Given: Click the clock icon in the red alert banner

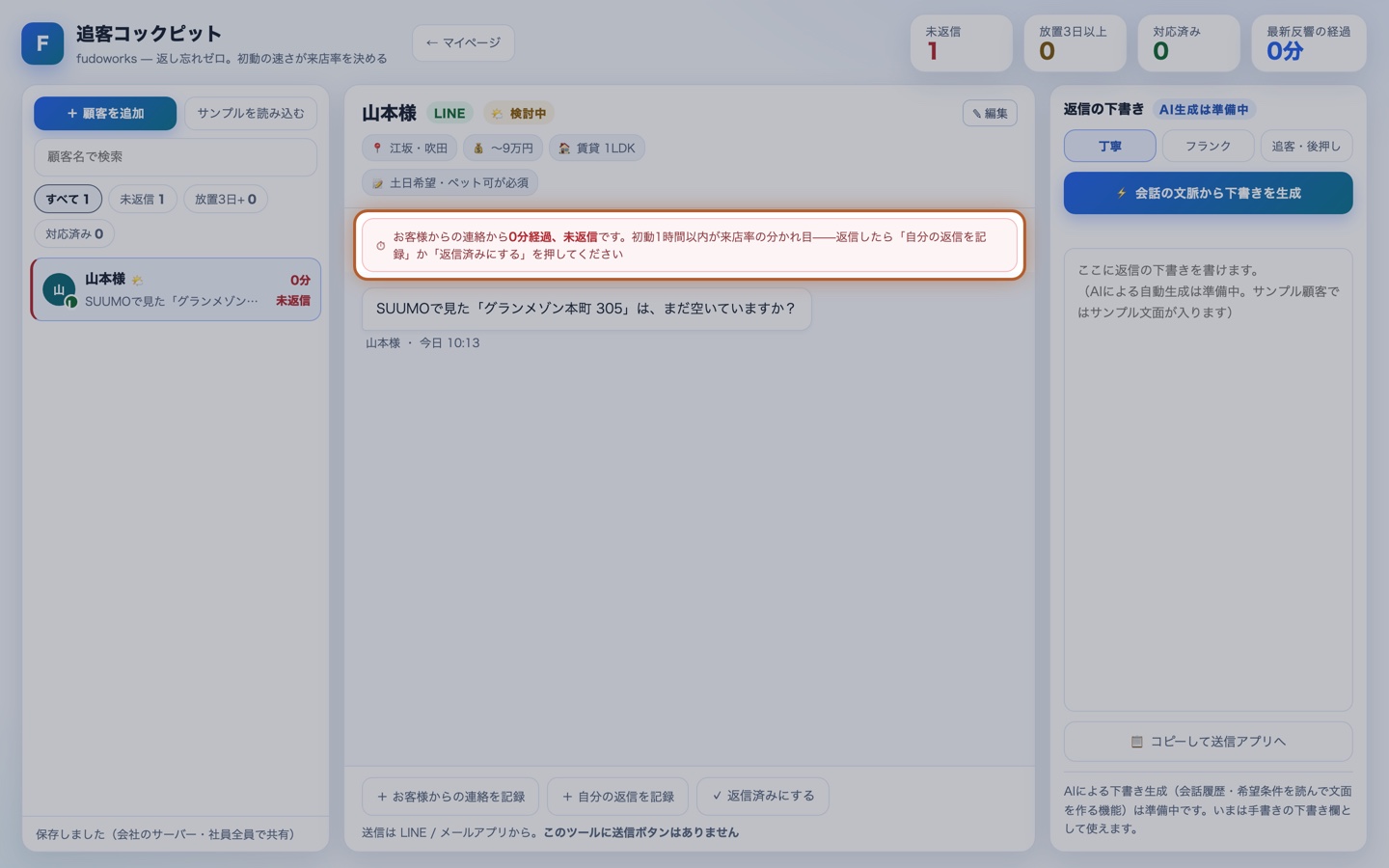Looking at the screenshot, I should [x=380, y=246].
